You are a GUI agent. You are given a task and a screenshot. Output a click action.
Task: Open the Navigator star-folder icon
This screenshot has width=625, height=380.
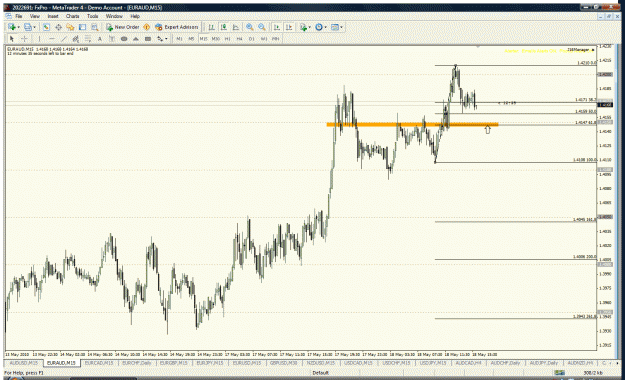click(70, 27)
